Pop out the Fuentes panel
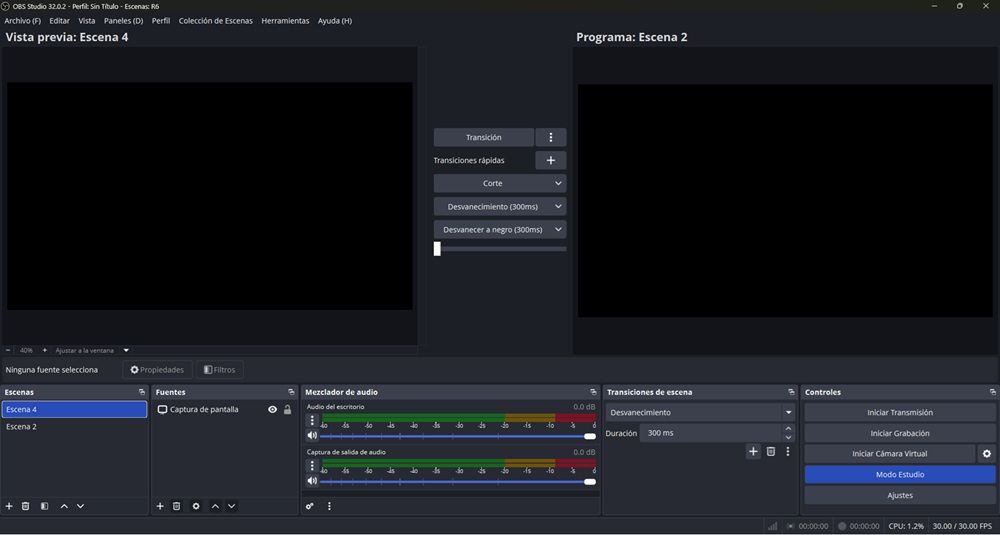 291,392
